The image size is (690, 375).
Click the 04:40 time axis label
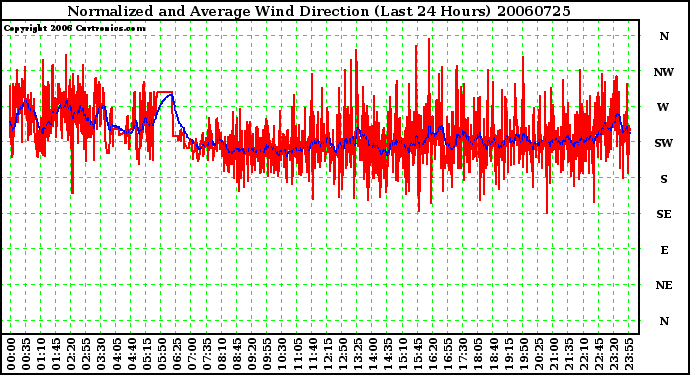[132, 354]
